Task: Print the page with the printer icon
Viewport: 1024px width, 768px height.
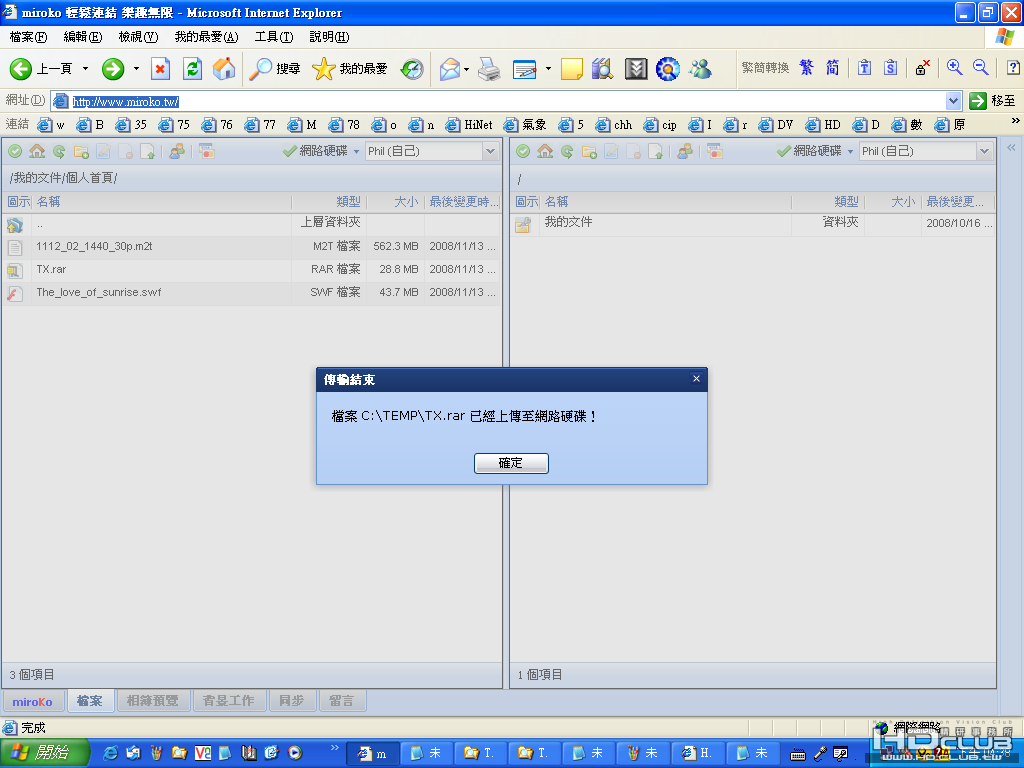Action: click(x=489, y=68)
